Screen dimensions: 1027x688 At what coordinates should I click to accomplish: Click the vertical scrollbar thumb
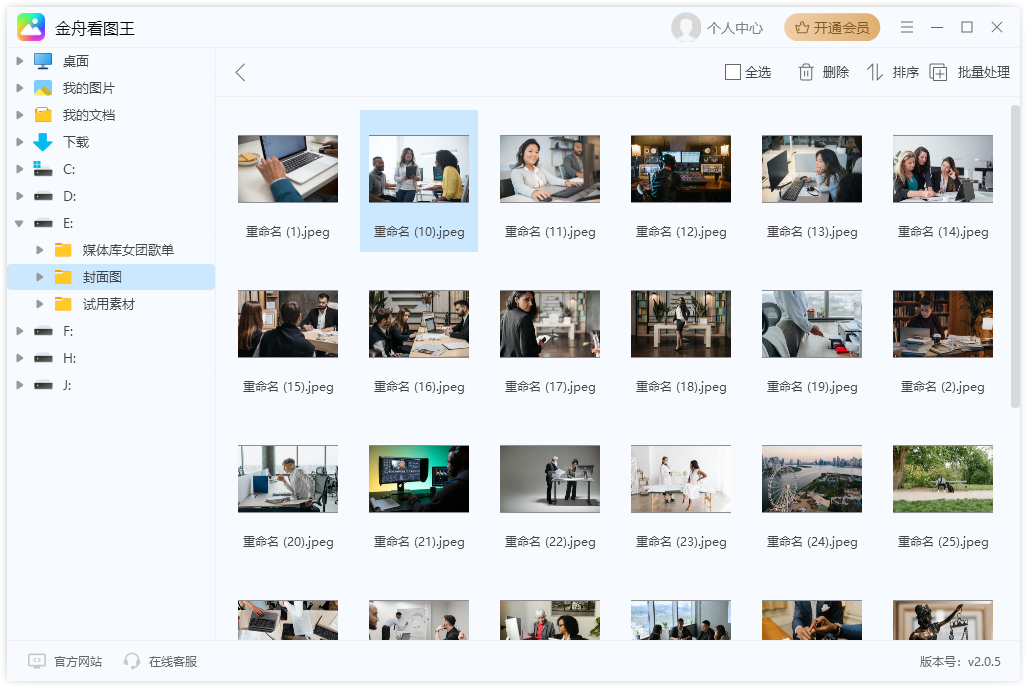coord(1015,255)
